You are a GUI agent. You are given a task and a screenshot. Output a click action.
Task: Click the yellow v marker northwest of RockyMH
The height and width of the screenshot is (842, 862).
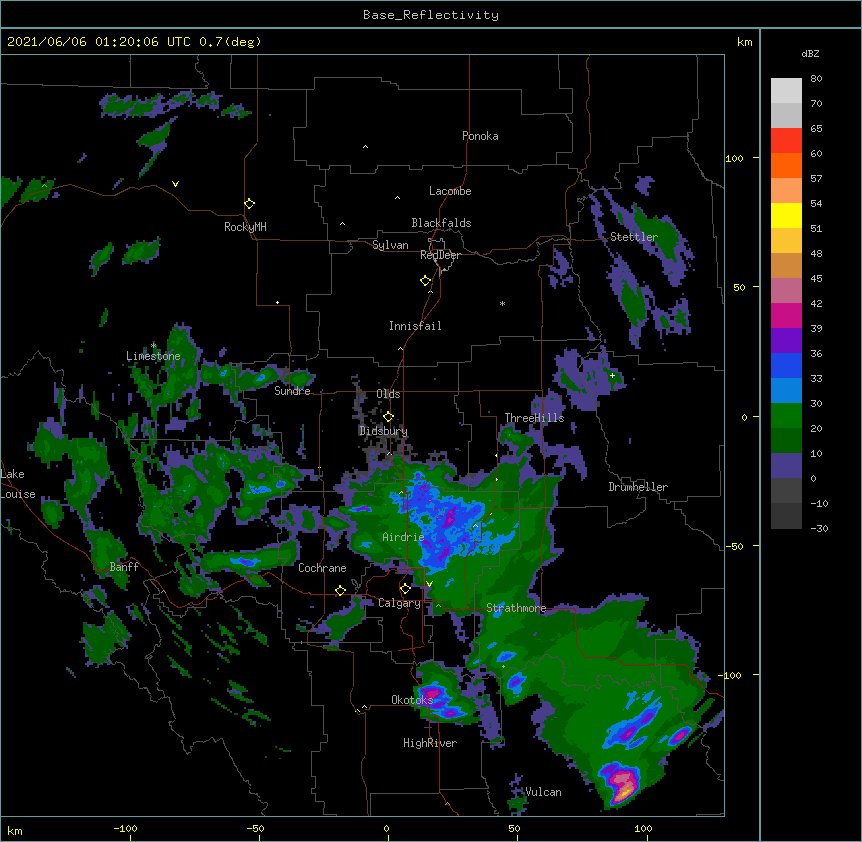175,184
